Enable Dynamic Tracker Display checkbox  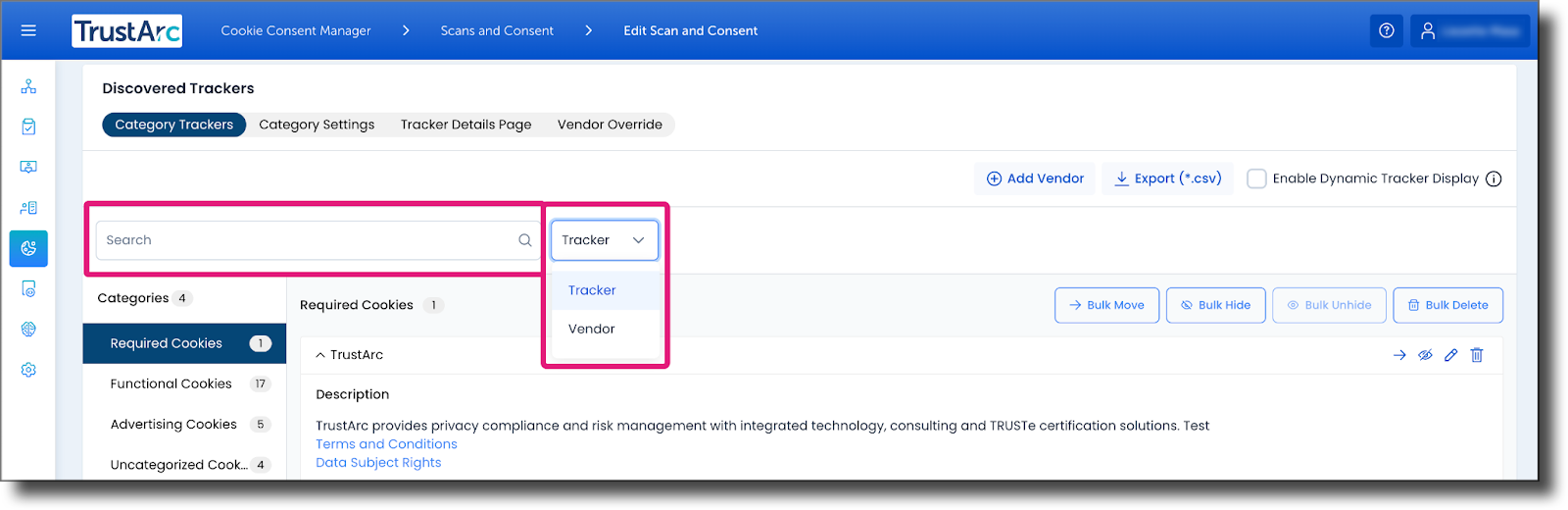1256,178
